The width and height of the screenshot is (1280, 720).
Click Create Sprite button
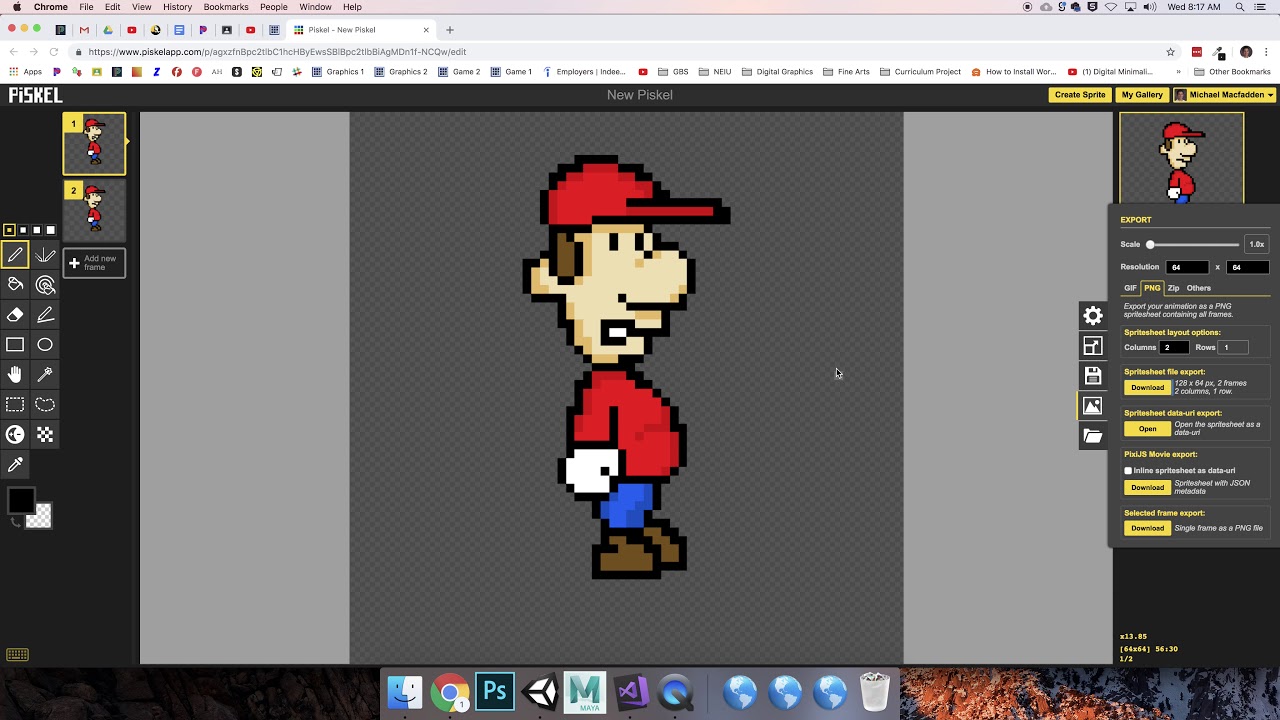point(1080,95)
